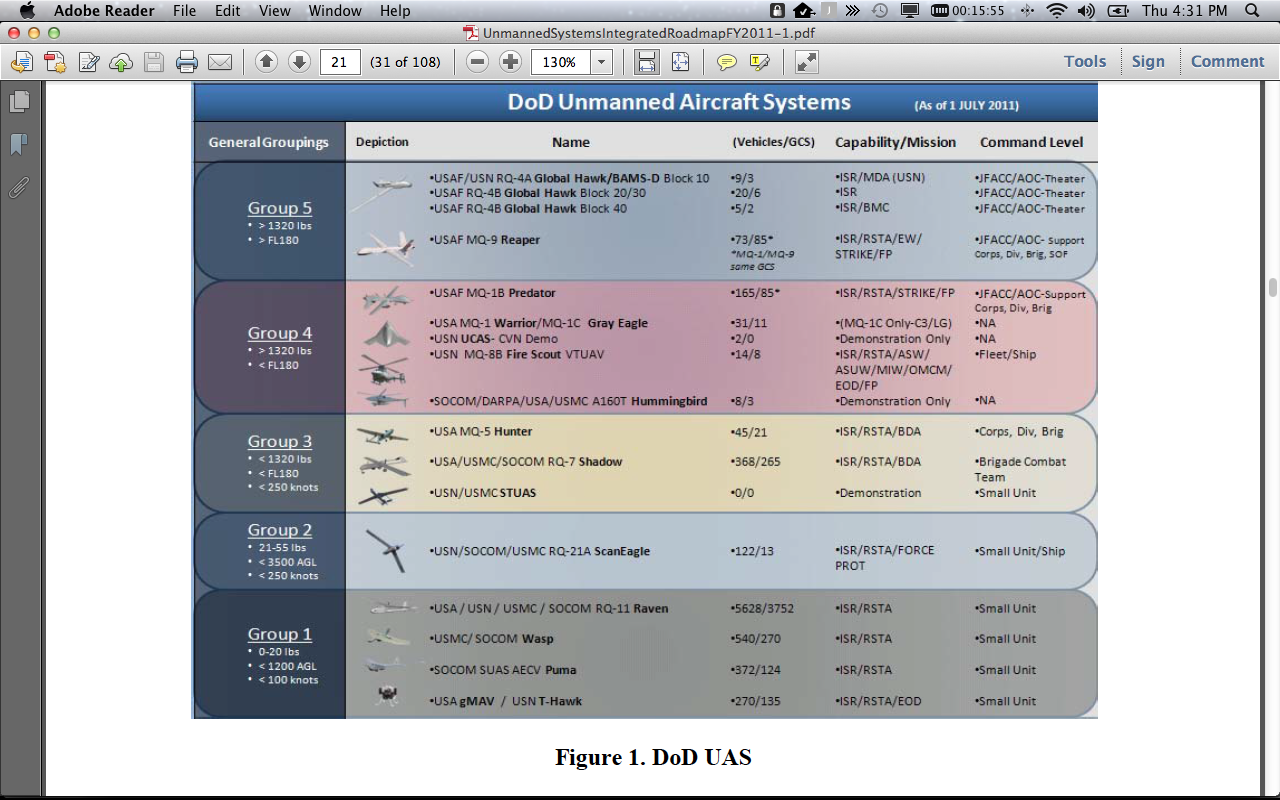Go to previous page with up arrow

click(266, 62)
